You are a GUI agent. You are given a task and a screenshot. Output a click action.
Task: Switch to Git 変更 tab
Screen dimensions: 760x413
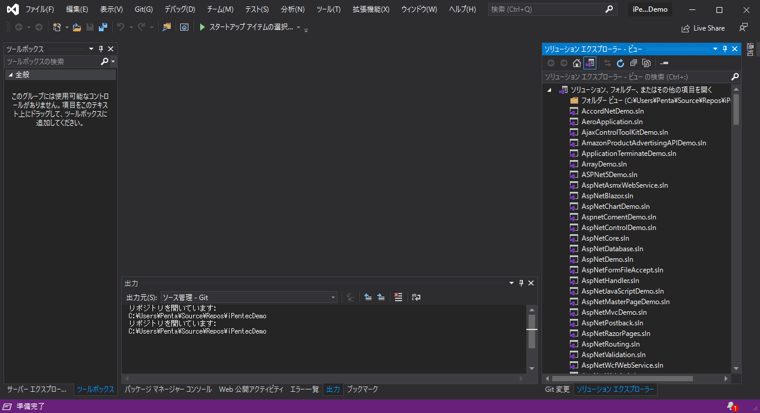[557, 389]
